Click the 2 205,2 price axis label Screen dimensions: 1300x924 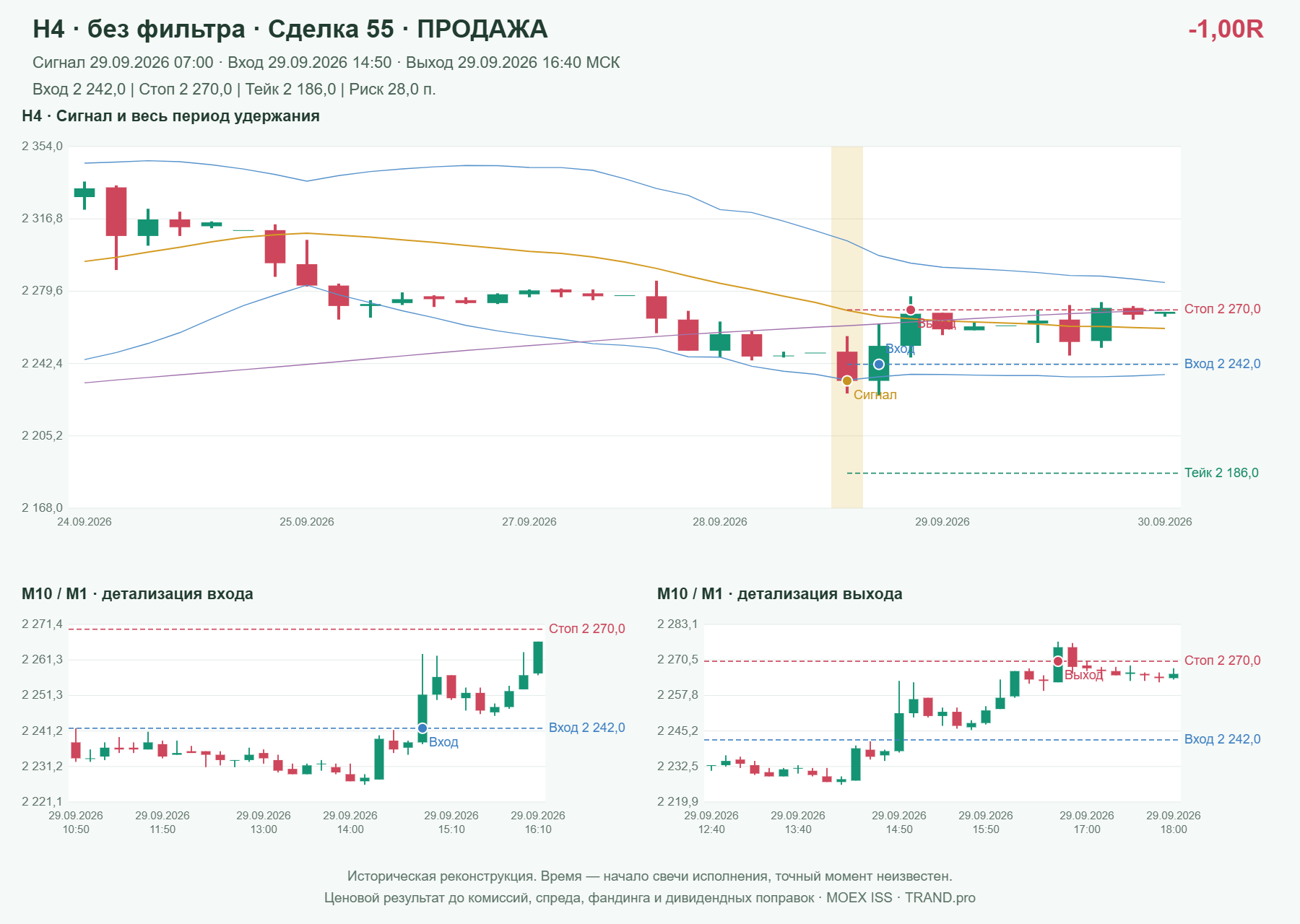(43, 436)
